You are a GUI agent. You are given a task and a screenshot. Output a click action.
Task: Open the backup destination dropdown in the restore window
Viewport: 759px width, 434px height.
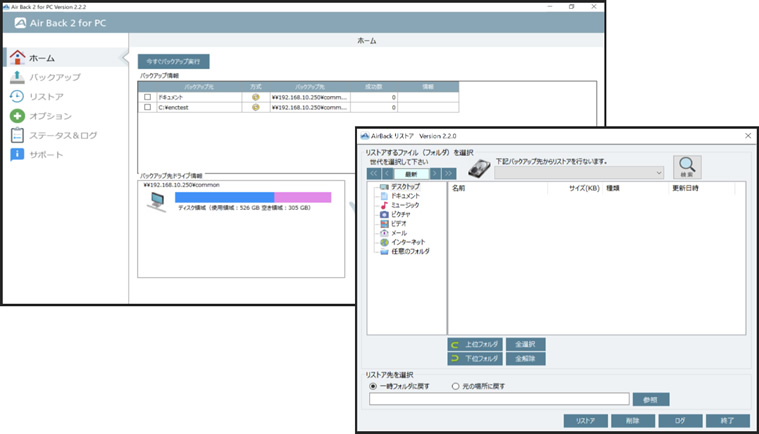point(579,173)
